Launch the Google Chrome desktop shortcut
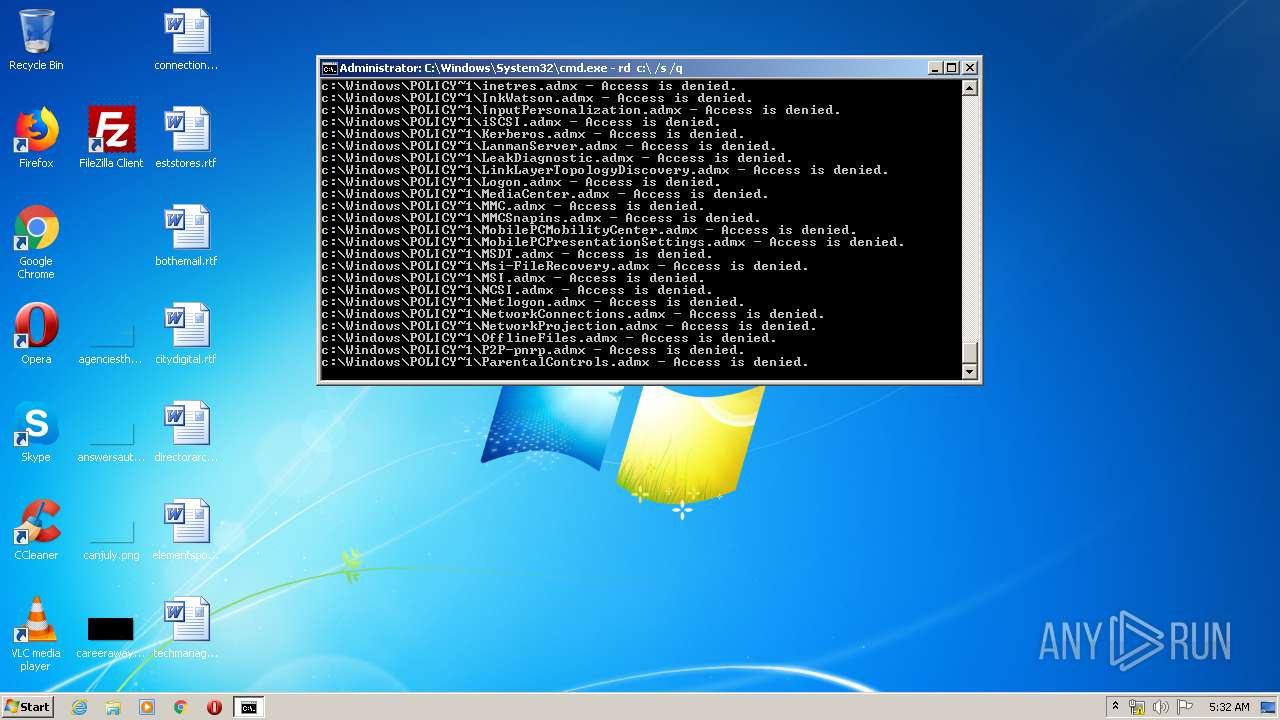 point(36,242)
